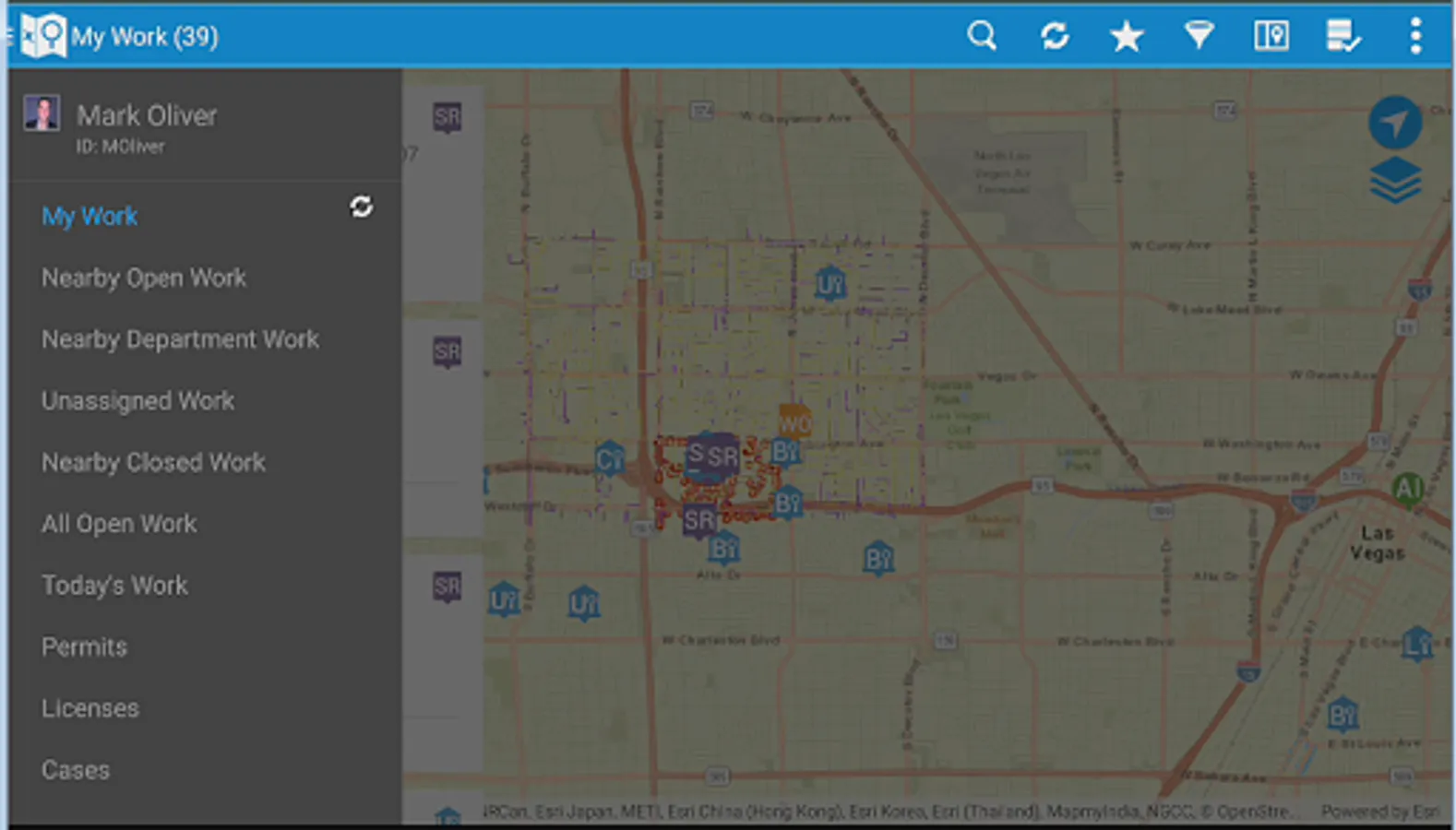1456x830 pixels.
Task: Click the Powered by Esri attribution
Action: click(1379, 812)
